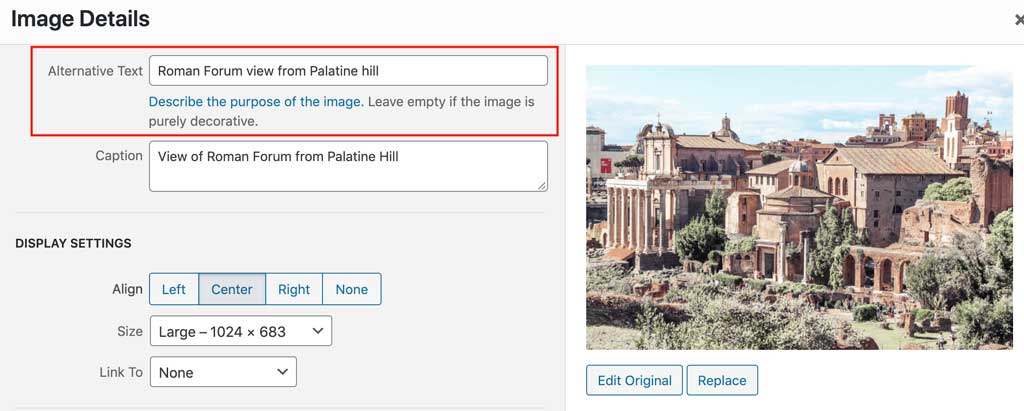Click the Roman Forum image preview
The width and height of the screenshot is (1024, 411).
pos(799,207)
